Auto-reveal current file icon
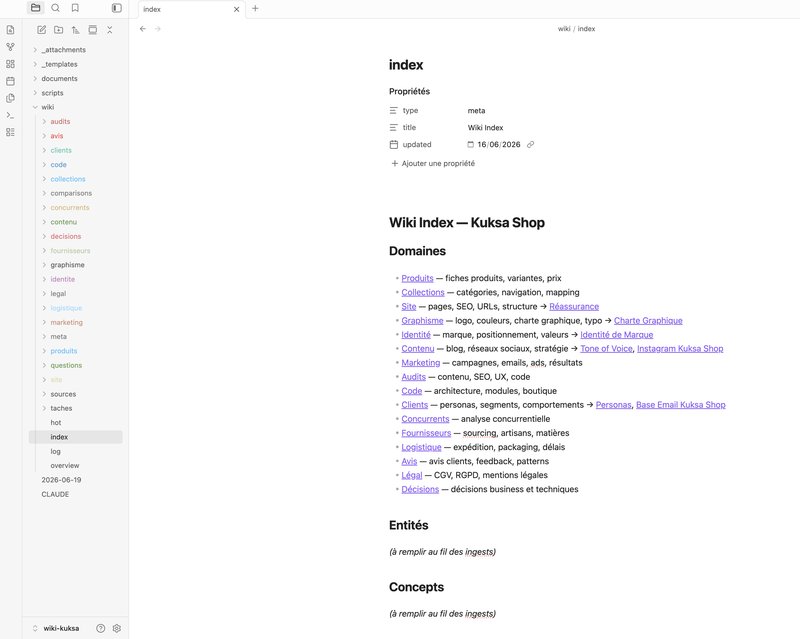This screenshot has width=800, height=639. pyautogui.click(x=92, y=30)
